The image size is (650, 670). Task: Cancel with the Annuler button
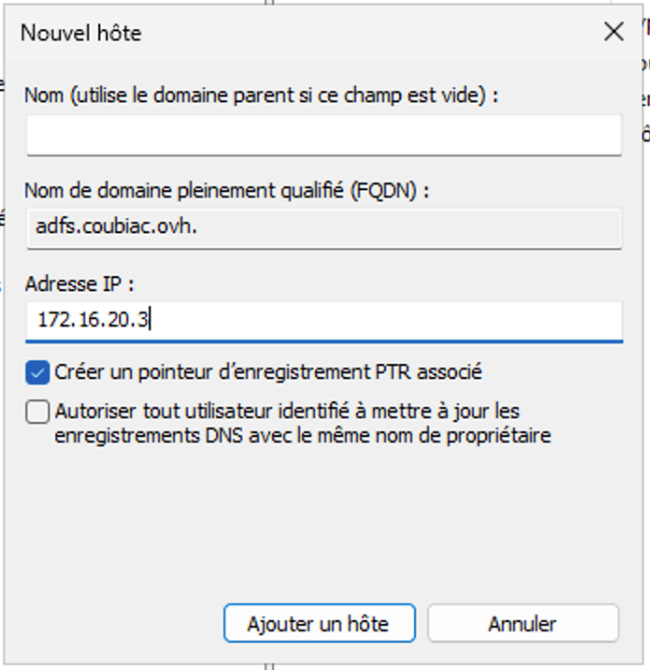pos(522,623)
